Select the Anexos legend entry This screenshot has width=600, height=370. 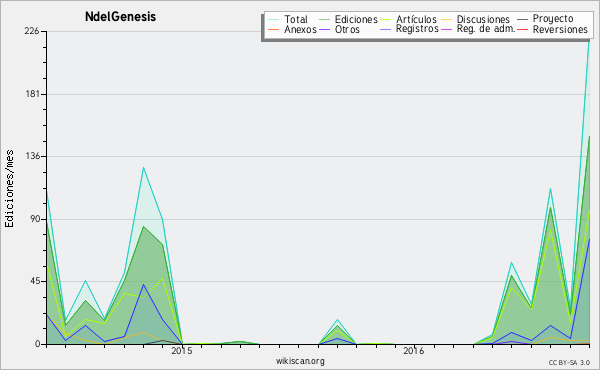point(300,29)
